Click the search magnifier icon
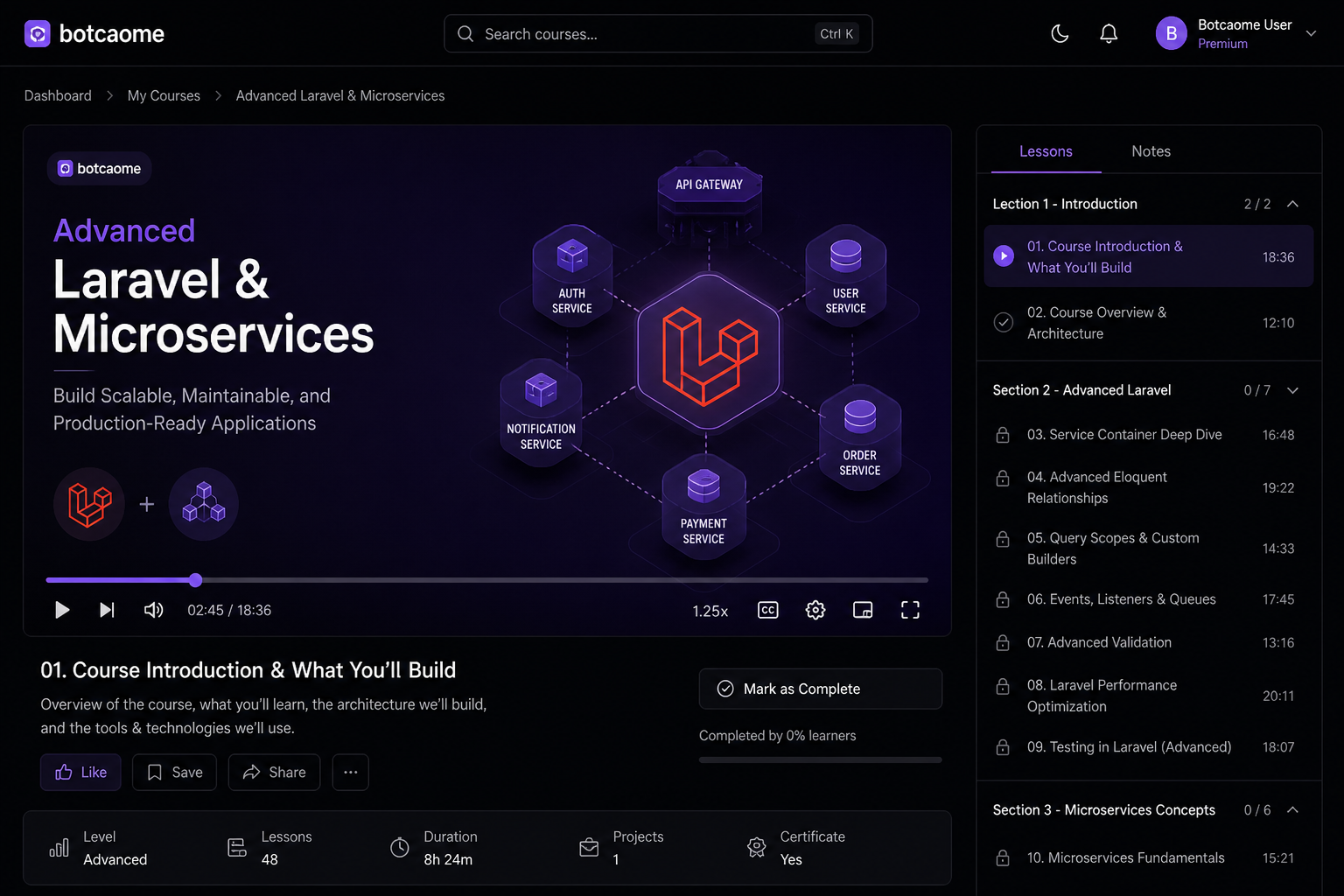 [x=465, y=34]
